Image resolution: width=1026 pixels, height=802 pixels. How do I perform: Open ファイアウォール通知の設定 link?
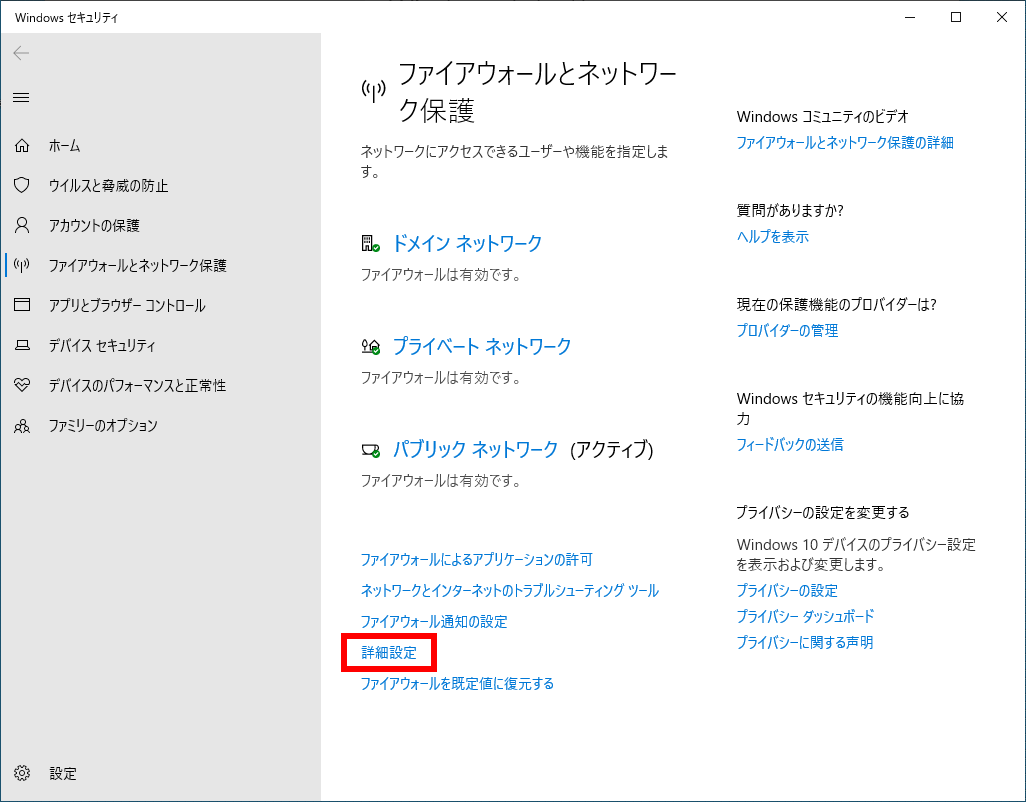point(434,621)
